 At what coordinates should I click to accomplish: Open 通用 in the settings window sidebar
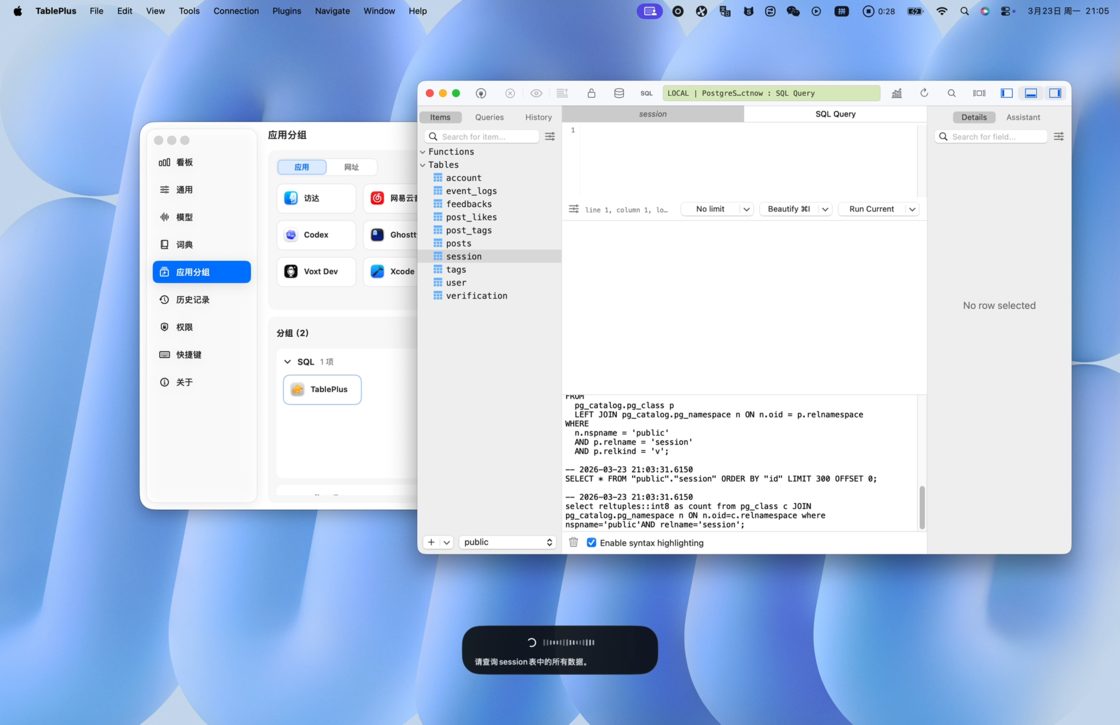point(201,190)
